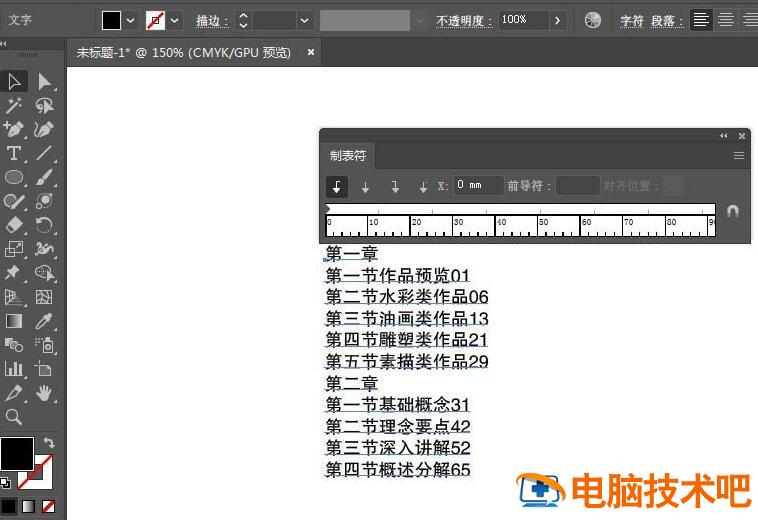Click the X position field showing 0 mm

pyautogui.click(x=479, y=186)
